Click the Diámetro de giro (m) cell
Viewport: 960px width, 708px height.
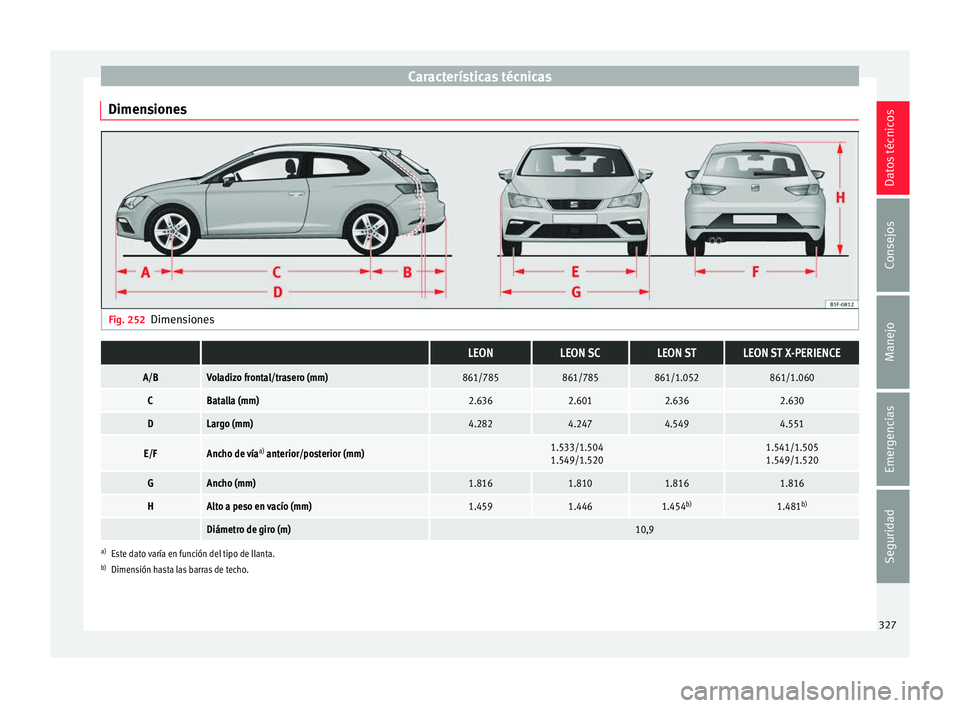click(315, 529)
